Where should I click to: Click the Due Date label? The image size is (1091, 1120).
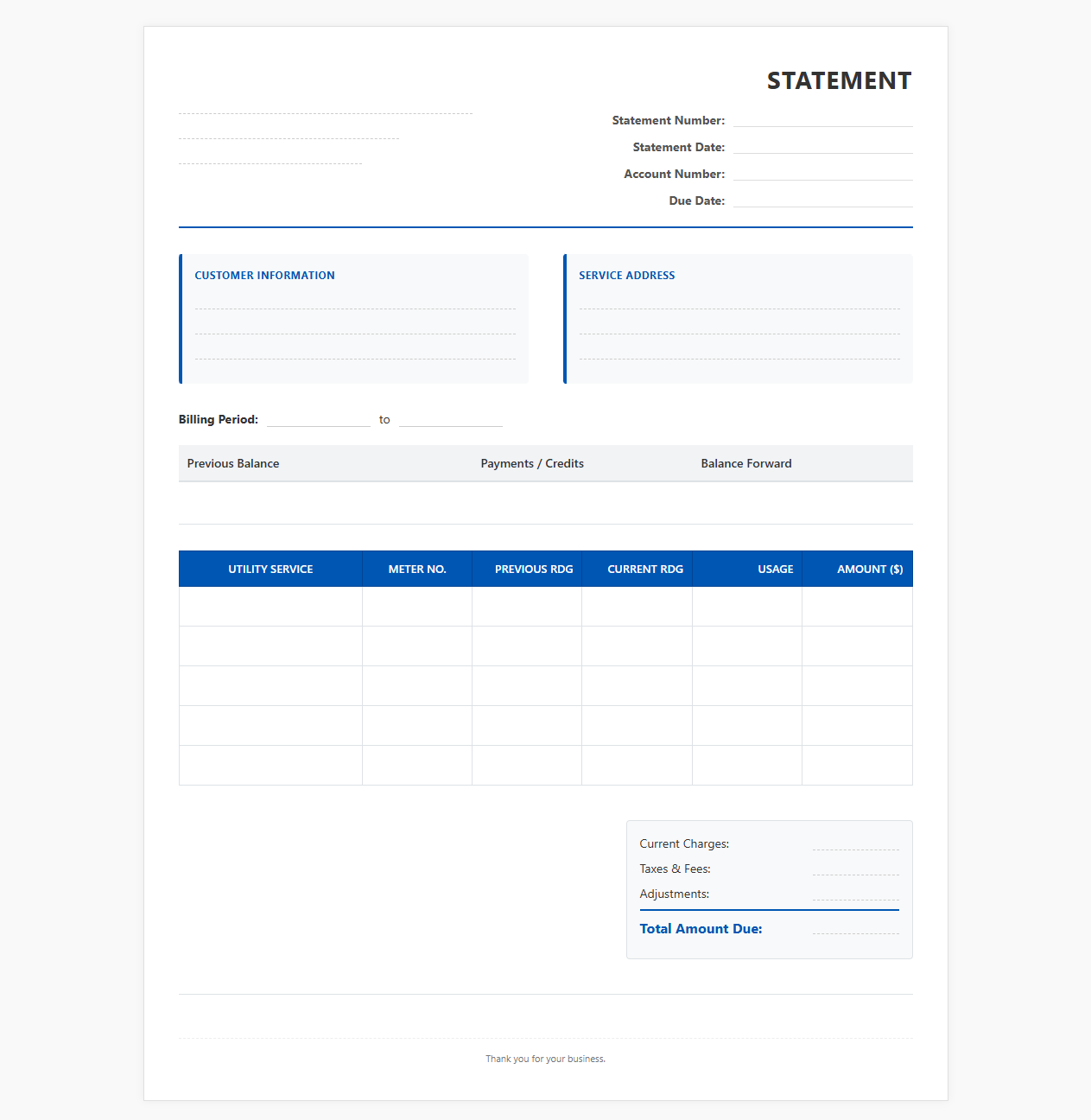point(697,200)
